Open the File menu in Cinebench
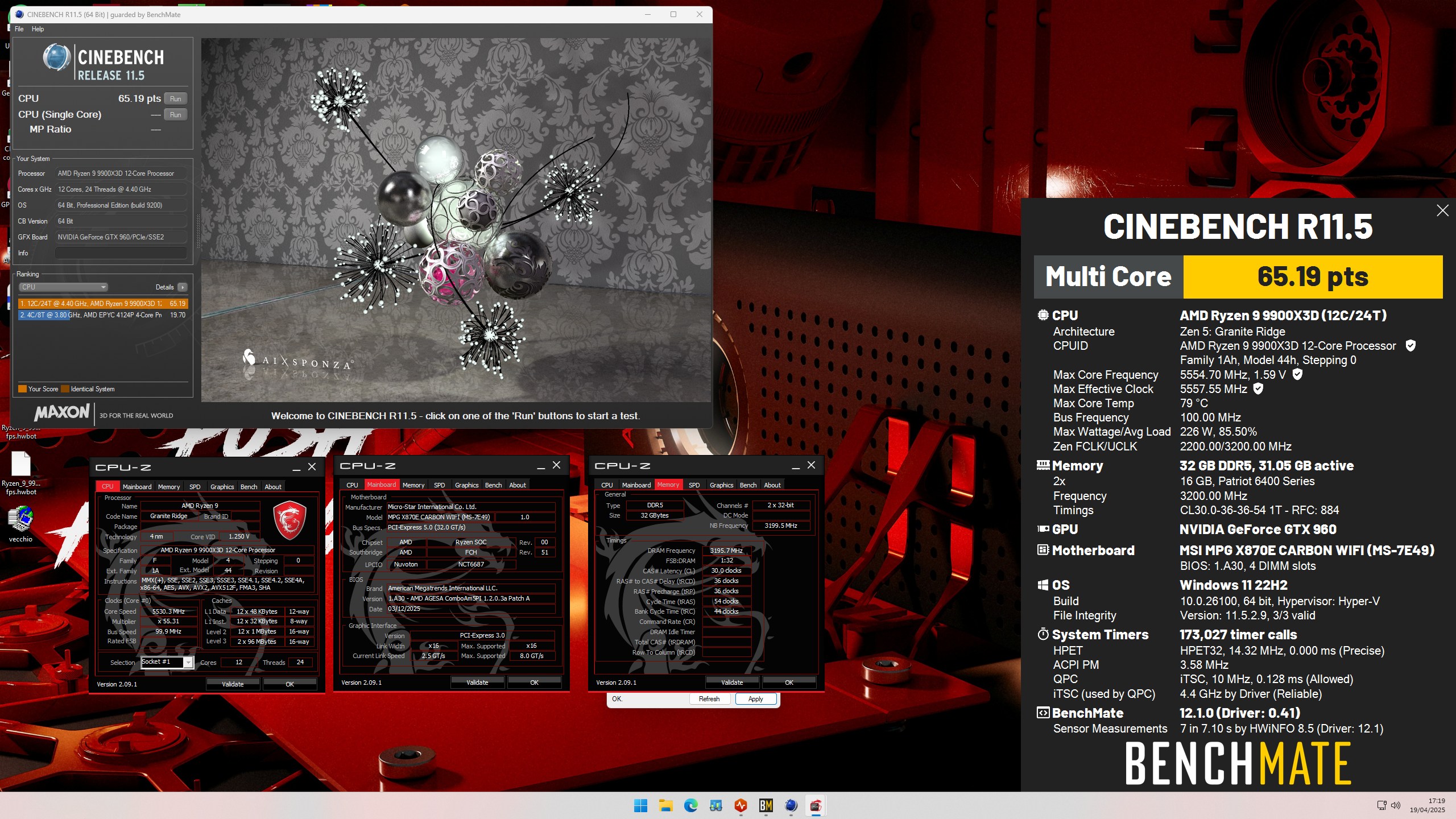1456x819 pixels. tap(19, 29)
